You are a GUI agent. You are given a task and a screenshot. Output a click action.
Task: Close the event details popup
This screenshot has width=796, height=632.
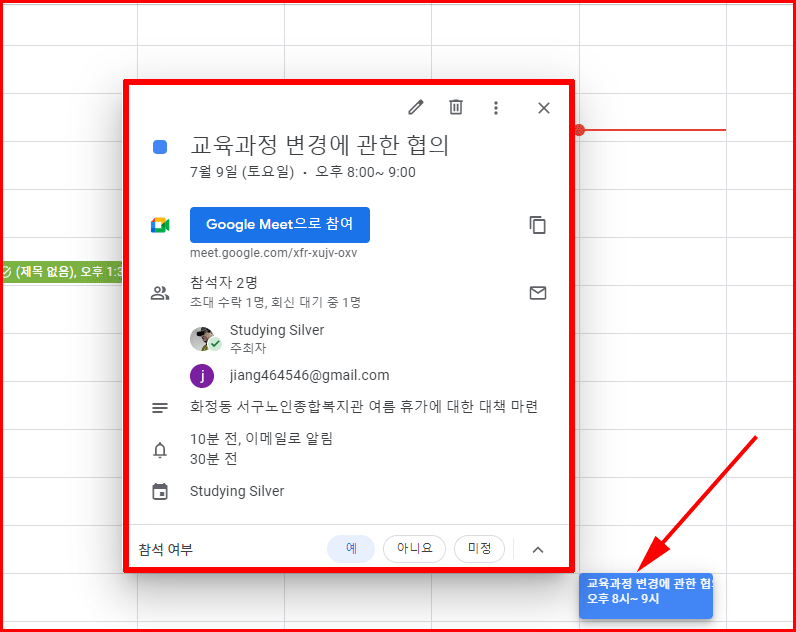pyautogui.click(x=544, y=108)
